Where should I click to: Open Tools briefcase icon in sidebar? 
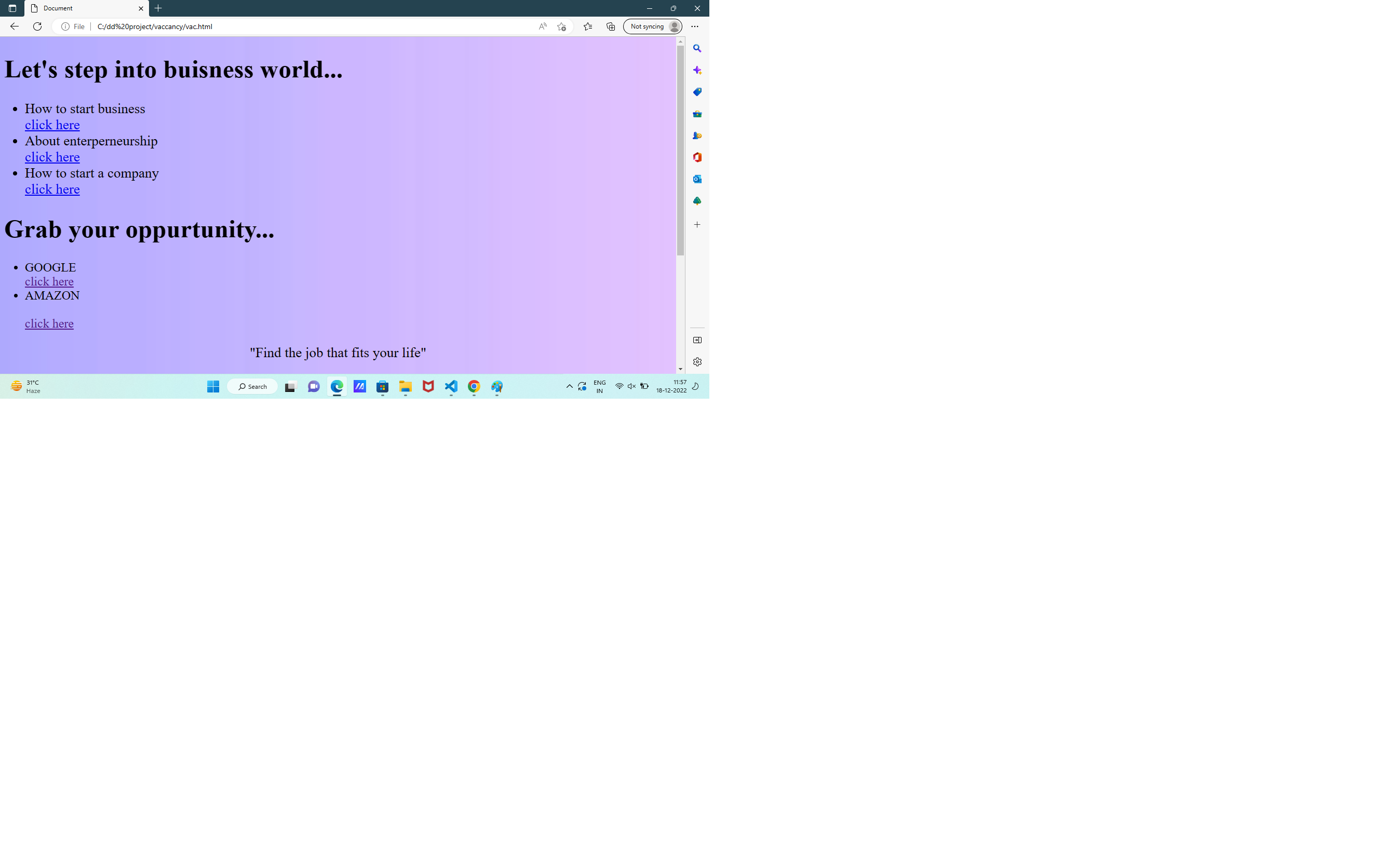point(697,114)
